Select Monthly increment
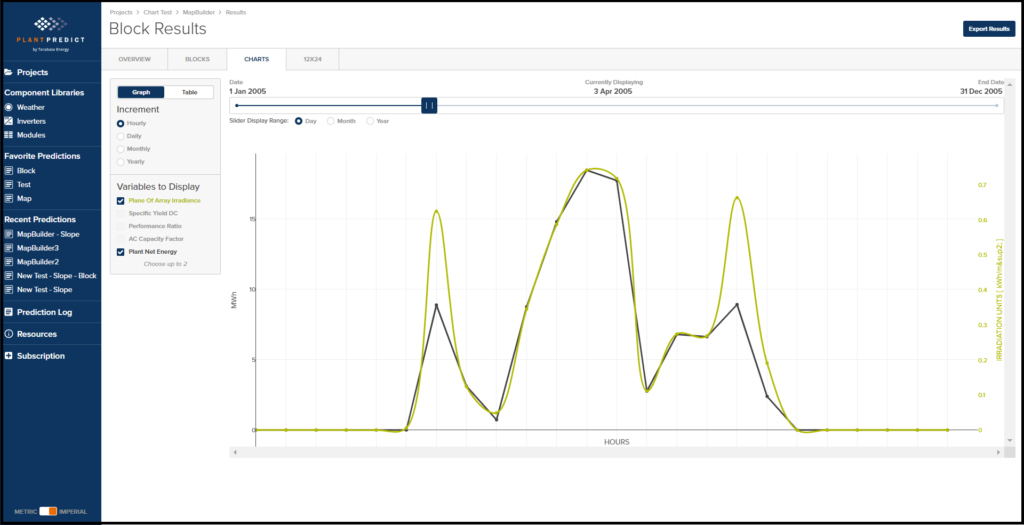 121,149
